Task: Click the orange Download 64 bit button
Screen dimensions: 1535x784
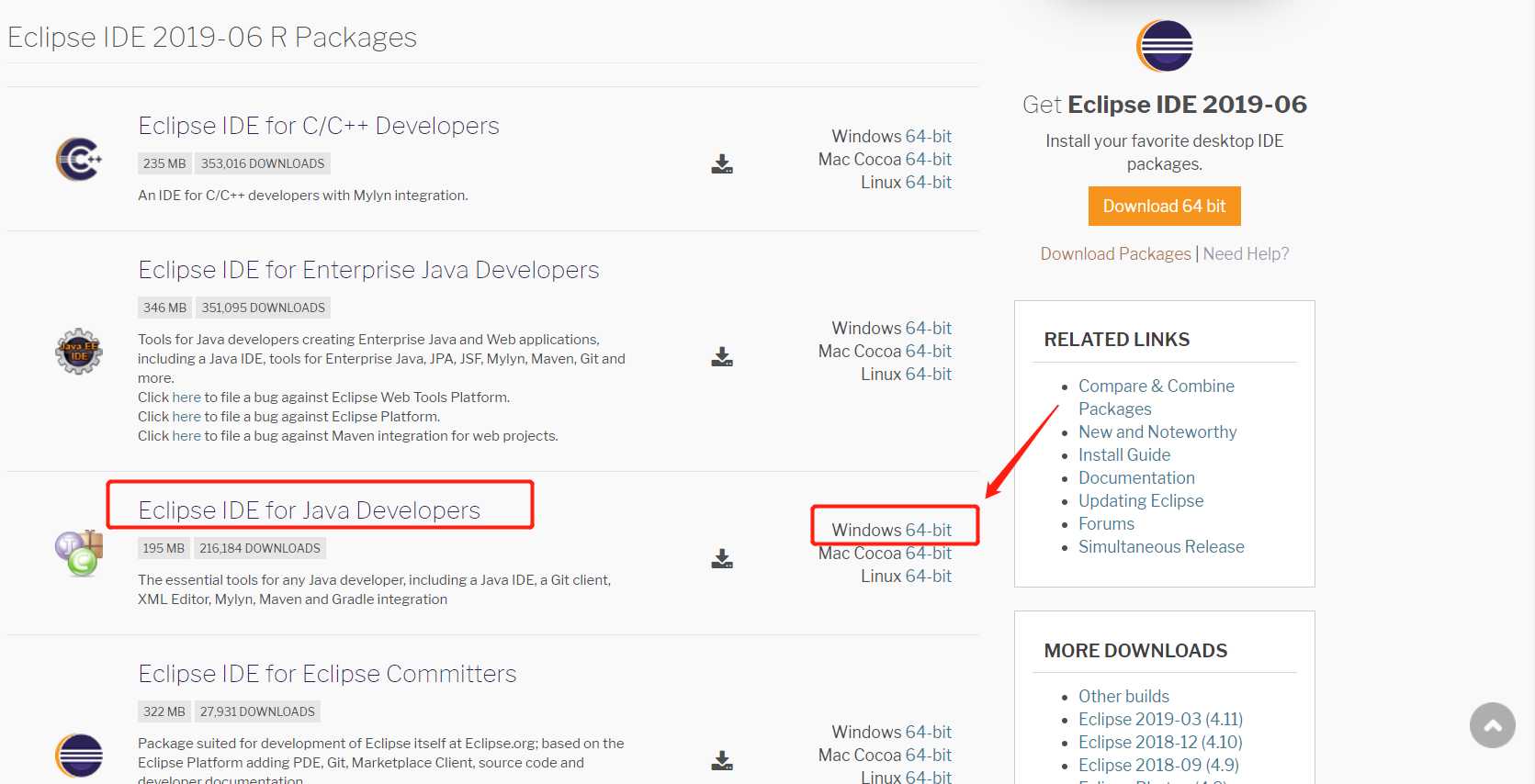Action: pos(1164,207)
